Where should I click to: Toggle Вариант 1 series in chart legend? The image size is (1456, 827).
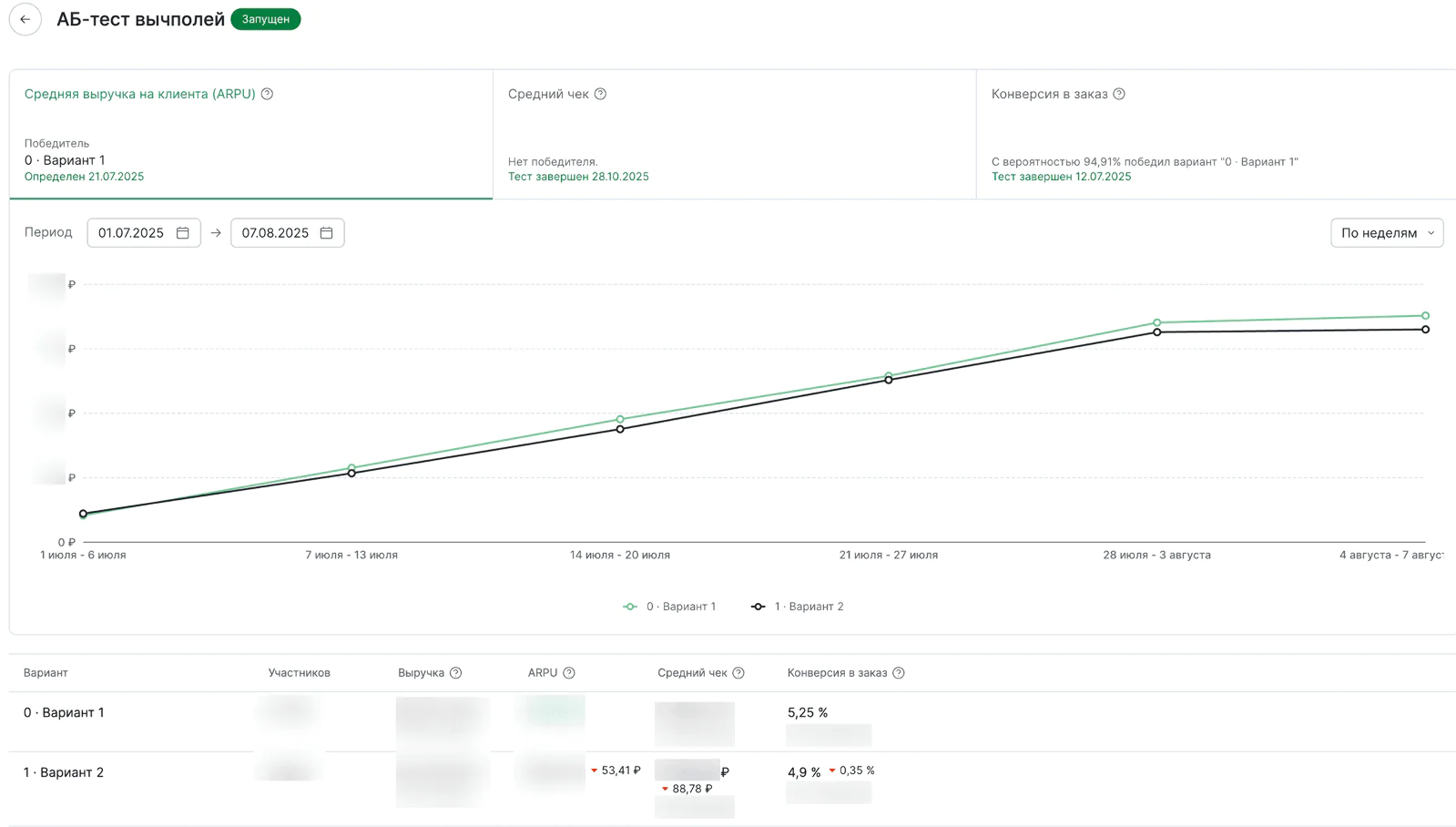point(670,607)
